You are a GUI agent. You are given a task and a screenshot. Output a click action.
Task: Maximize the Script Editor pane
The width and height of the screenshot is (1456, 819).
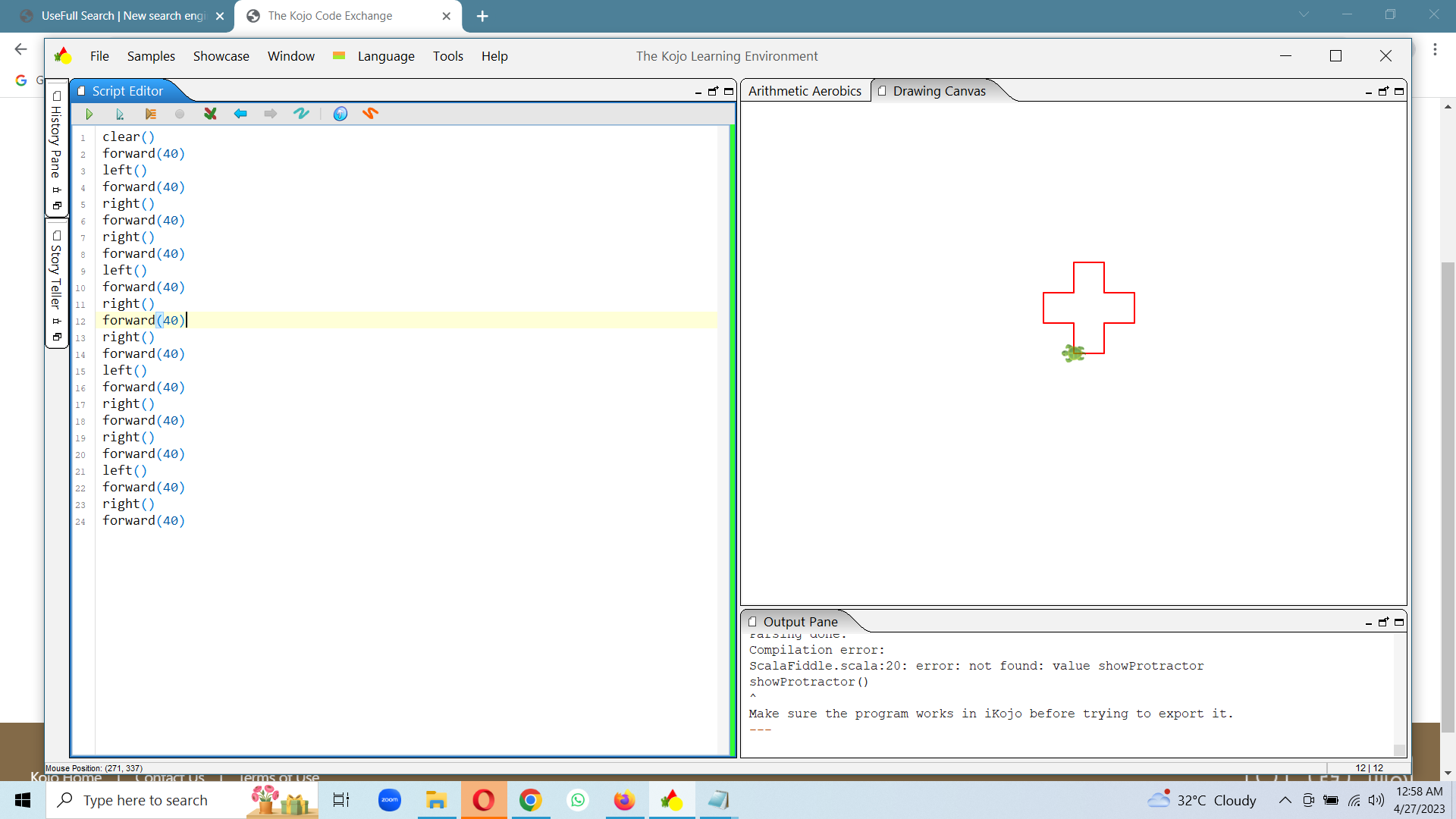pyautogui.click(x=729, y=91)
